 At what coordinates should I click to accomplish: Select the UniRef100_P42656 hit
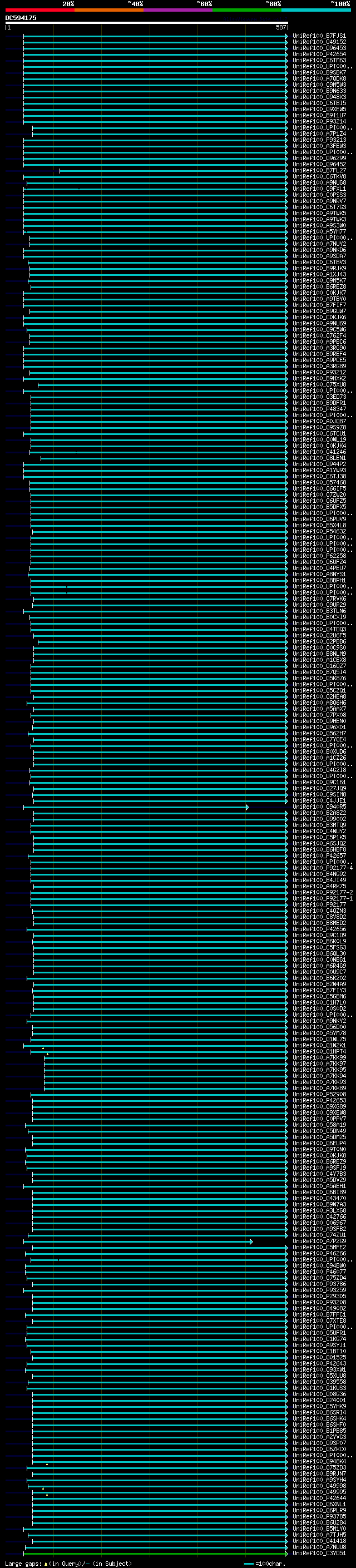[x=319, y=929]
